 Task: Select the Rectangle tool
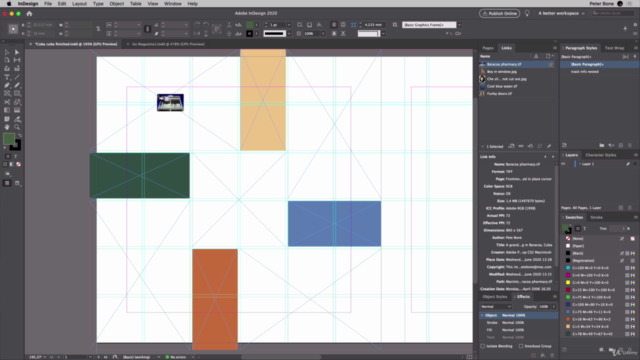(x=17, y=93)
